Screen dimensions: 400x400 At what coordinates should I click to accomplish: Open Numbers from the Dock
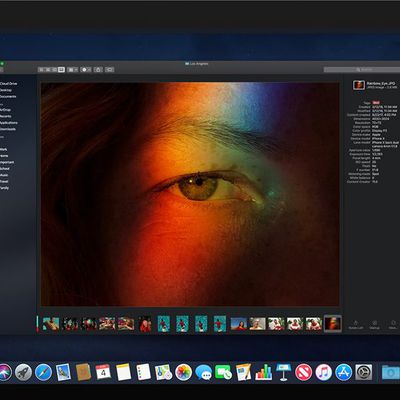[x=264, y=372]
